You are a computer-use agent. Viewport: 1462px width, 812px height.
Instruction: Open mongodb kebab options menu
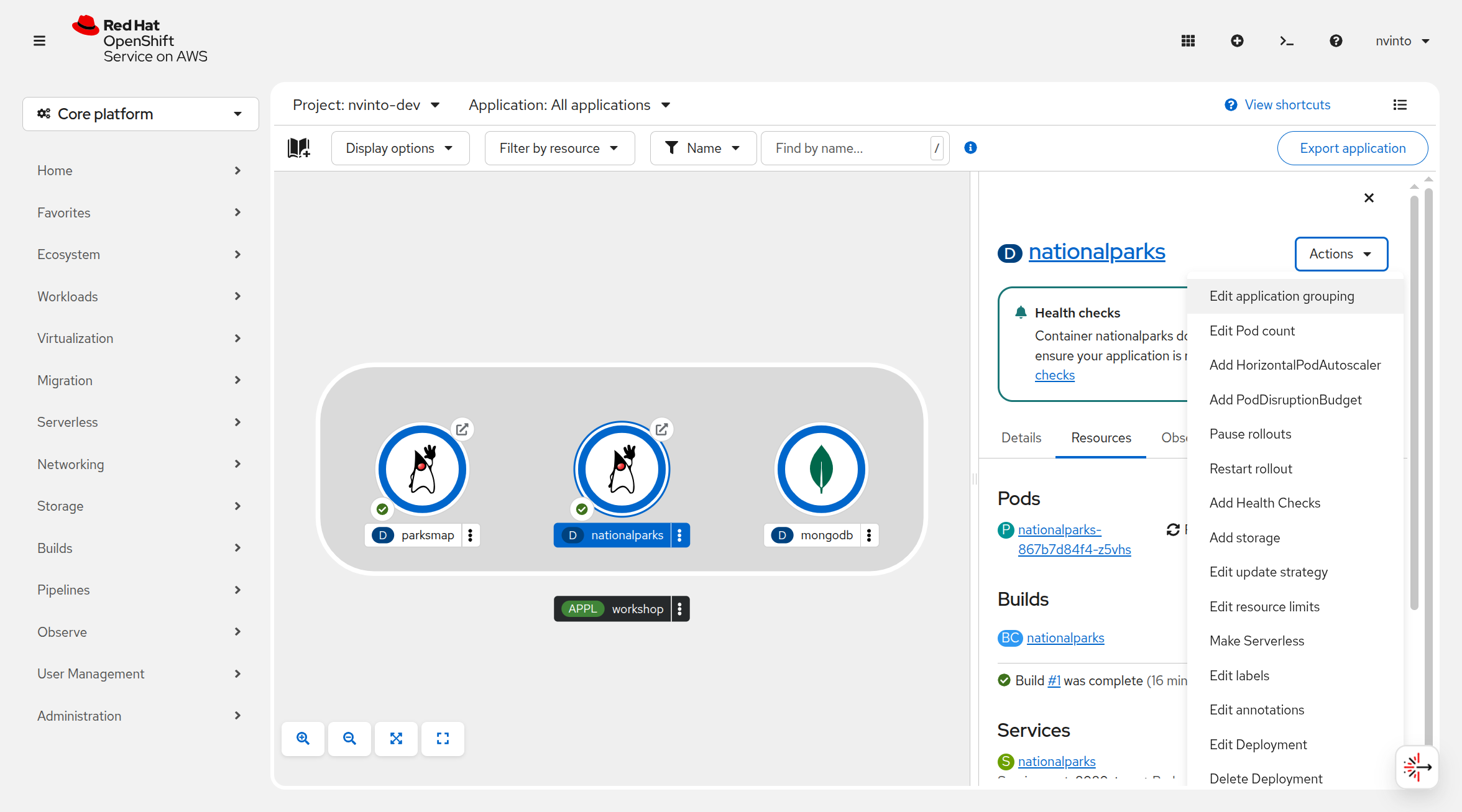coord(869,535)
